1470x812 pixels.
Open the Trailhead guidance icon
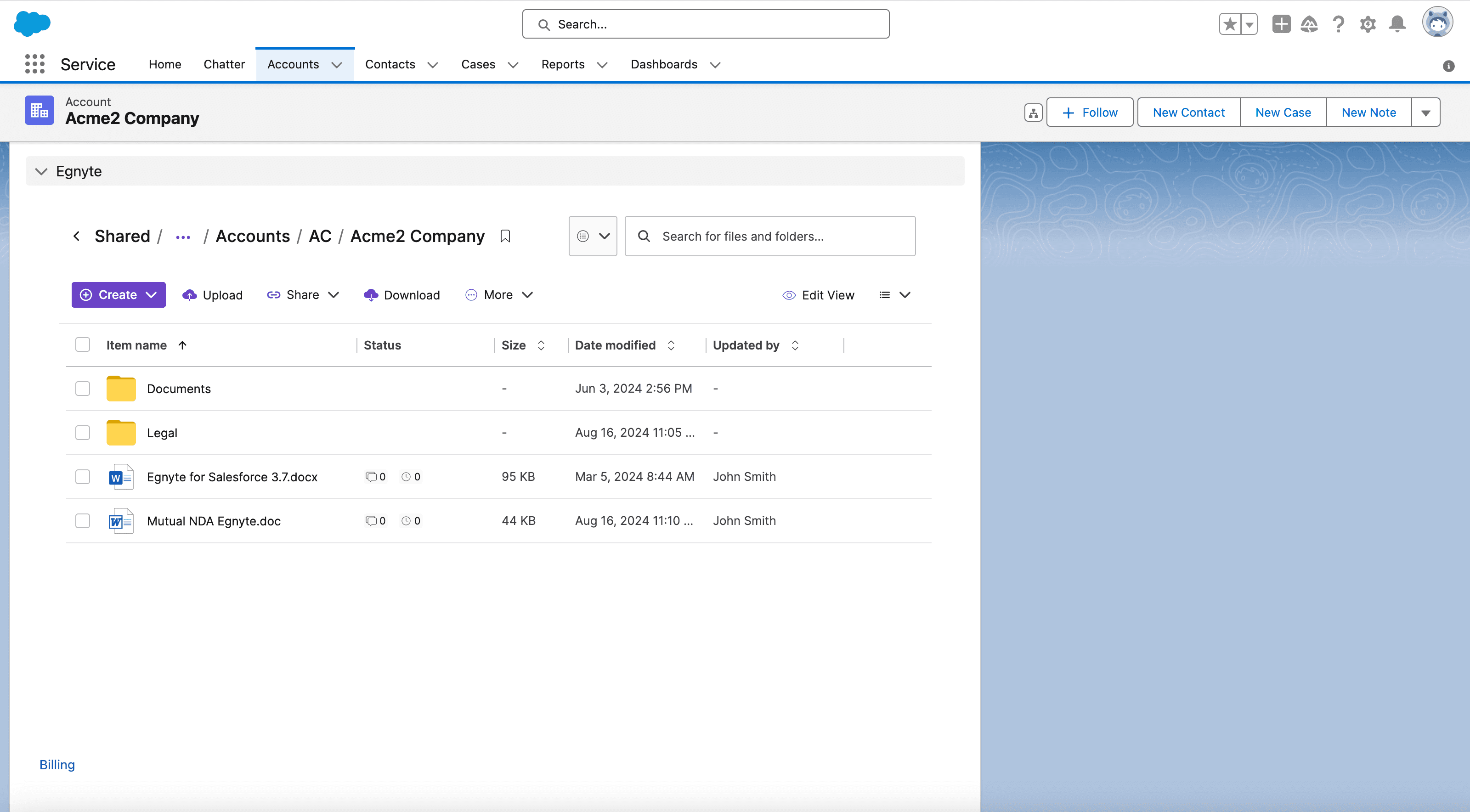tap(1309, 24)
